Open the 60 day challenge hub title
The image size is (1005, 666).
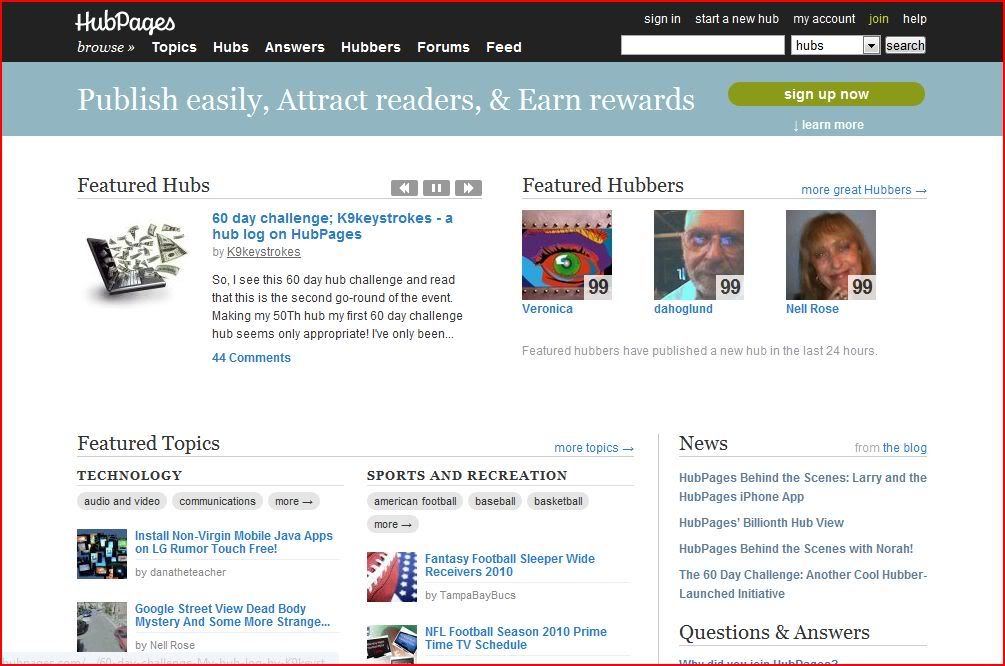point(332,226)
